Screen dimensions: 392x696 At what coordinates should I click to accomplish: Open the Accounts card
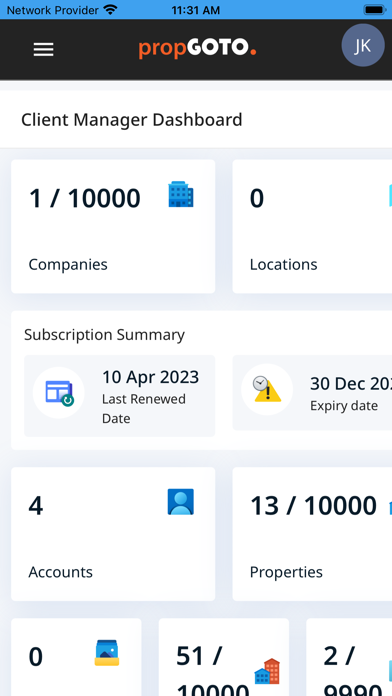pos(113,534)
